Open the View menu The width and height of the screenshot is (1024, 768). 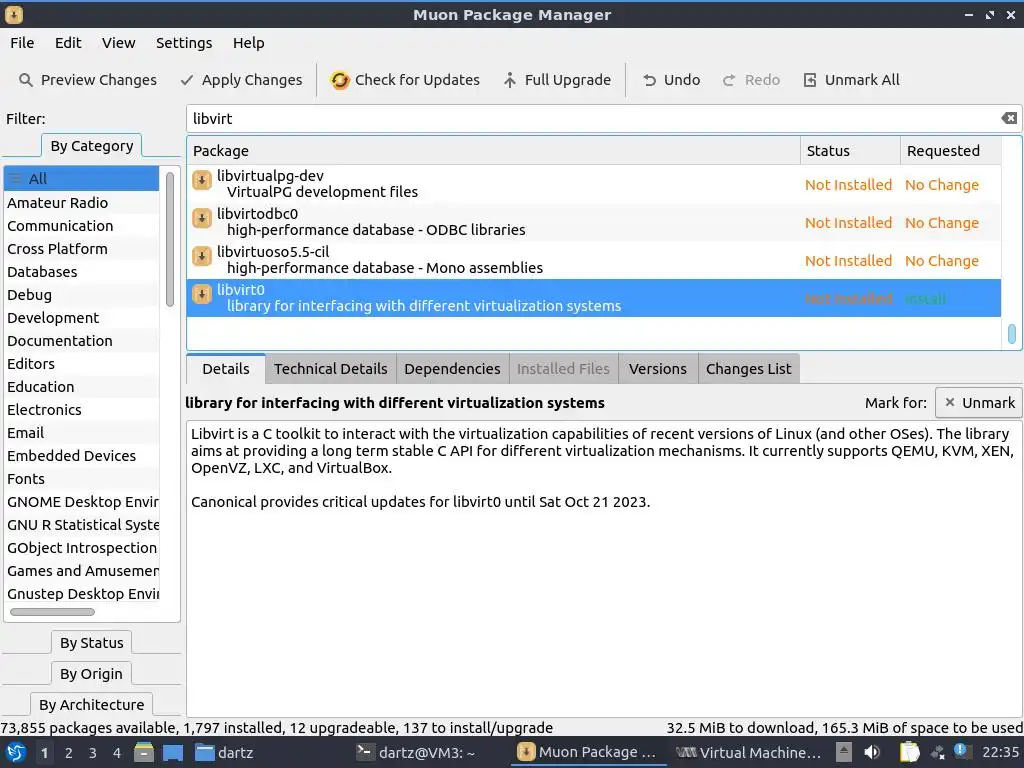[118, 43]
